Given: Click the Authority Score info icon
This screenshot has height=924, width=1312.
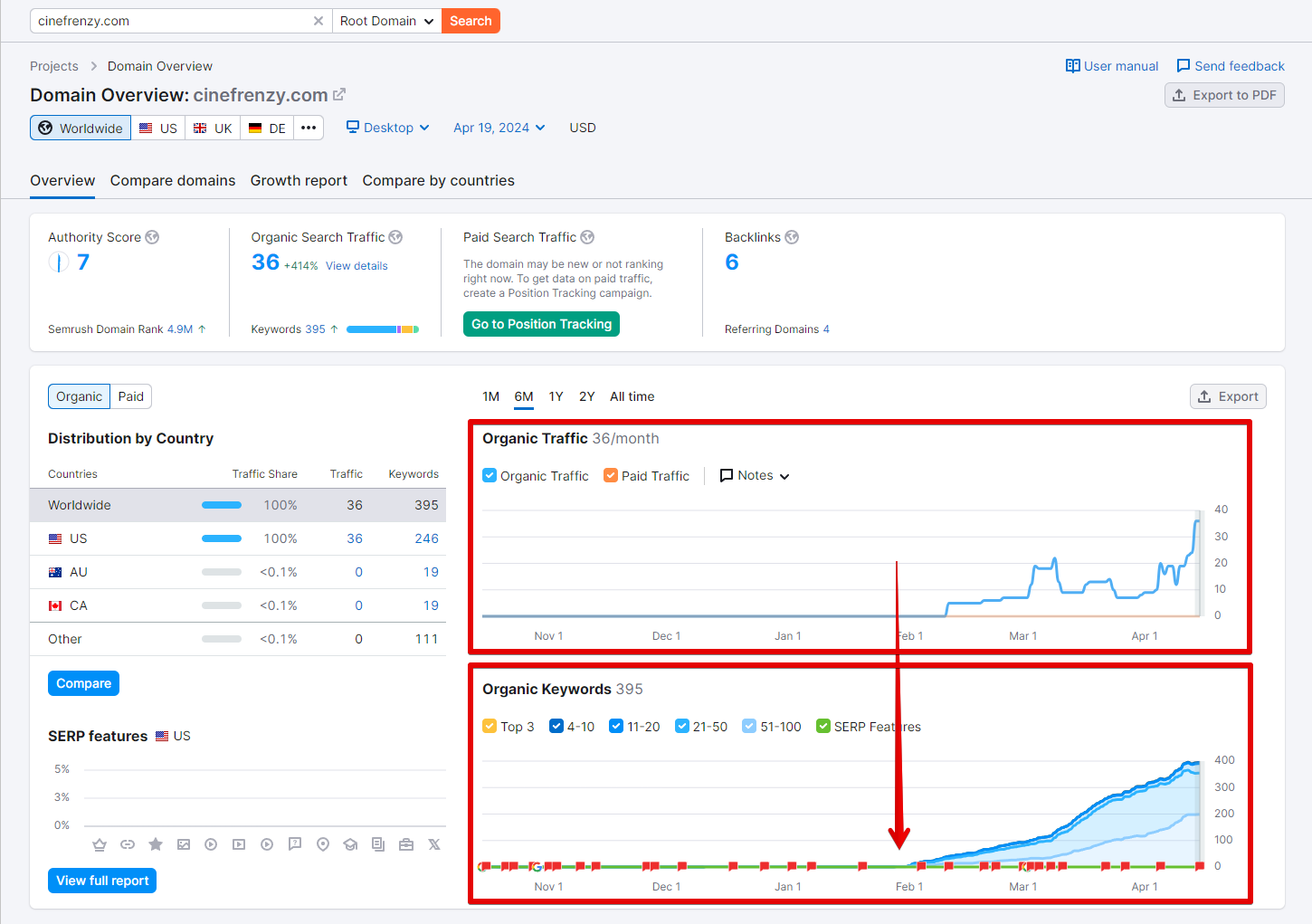Looking at the screenshot, I should (152, 237).
